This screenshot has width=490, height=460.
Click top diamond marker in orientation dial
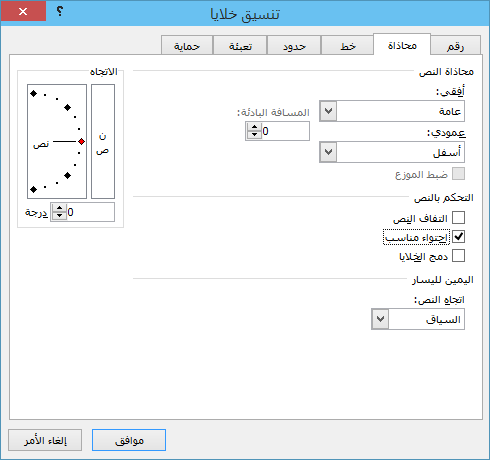(x=33, y=93)
